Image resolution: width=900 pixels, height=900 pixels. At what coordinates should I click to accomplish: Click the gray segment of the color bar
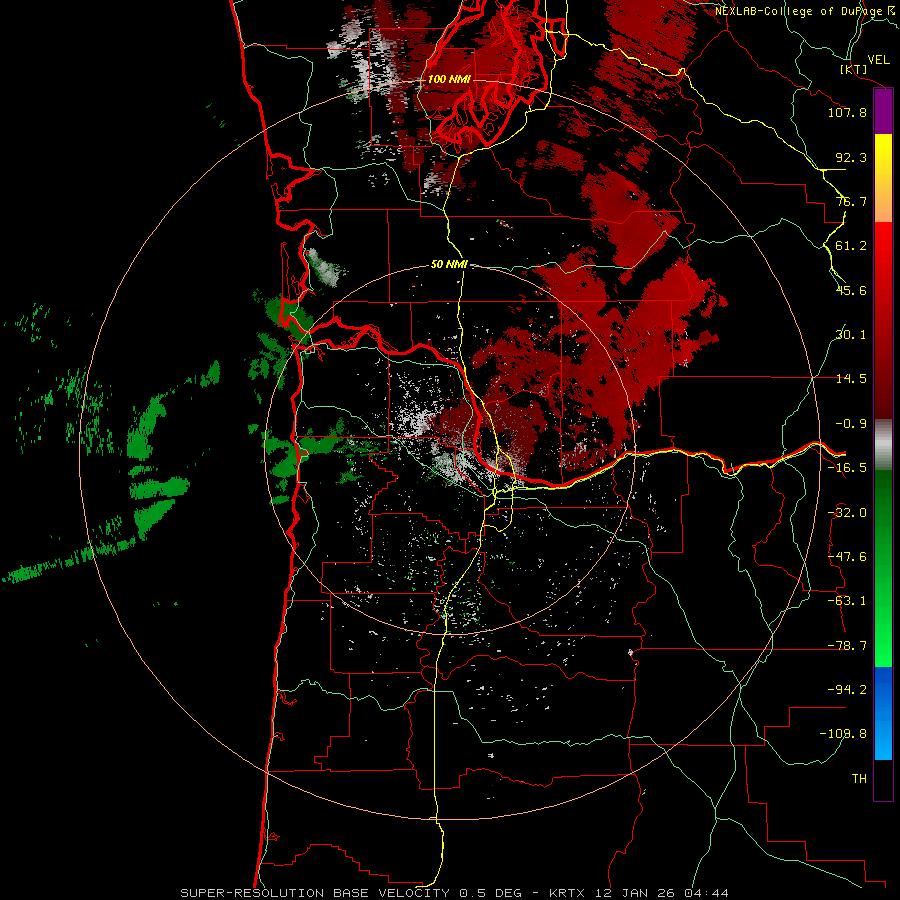tap(883, 445)
